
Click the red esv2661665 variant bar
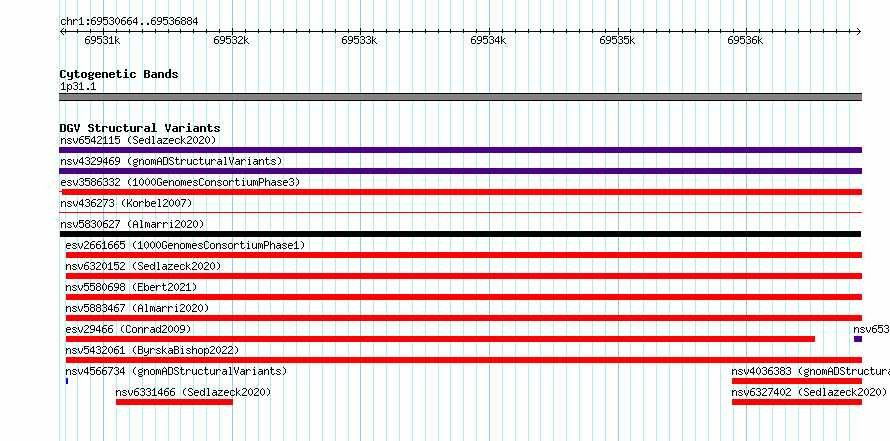[464, 255]
